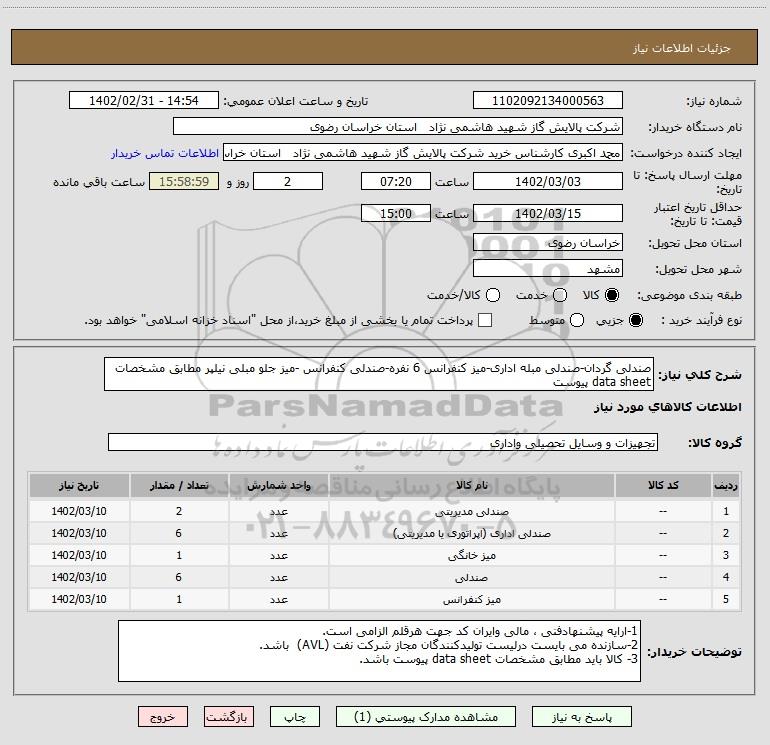Click the response deadline date field 1402/03/03
The width and height of the screenshot is (770, 745).
coord(547,181)
